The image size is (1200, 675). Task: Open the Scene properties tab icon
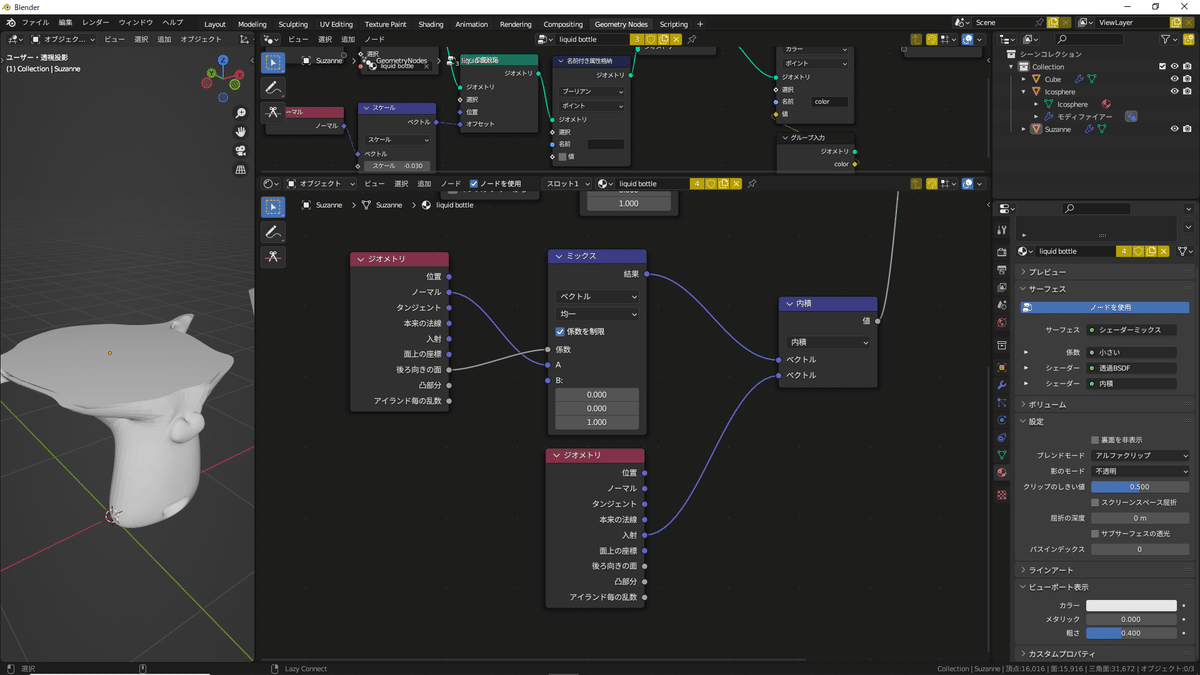1002,305
